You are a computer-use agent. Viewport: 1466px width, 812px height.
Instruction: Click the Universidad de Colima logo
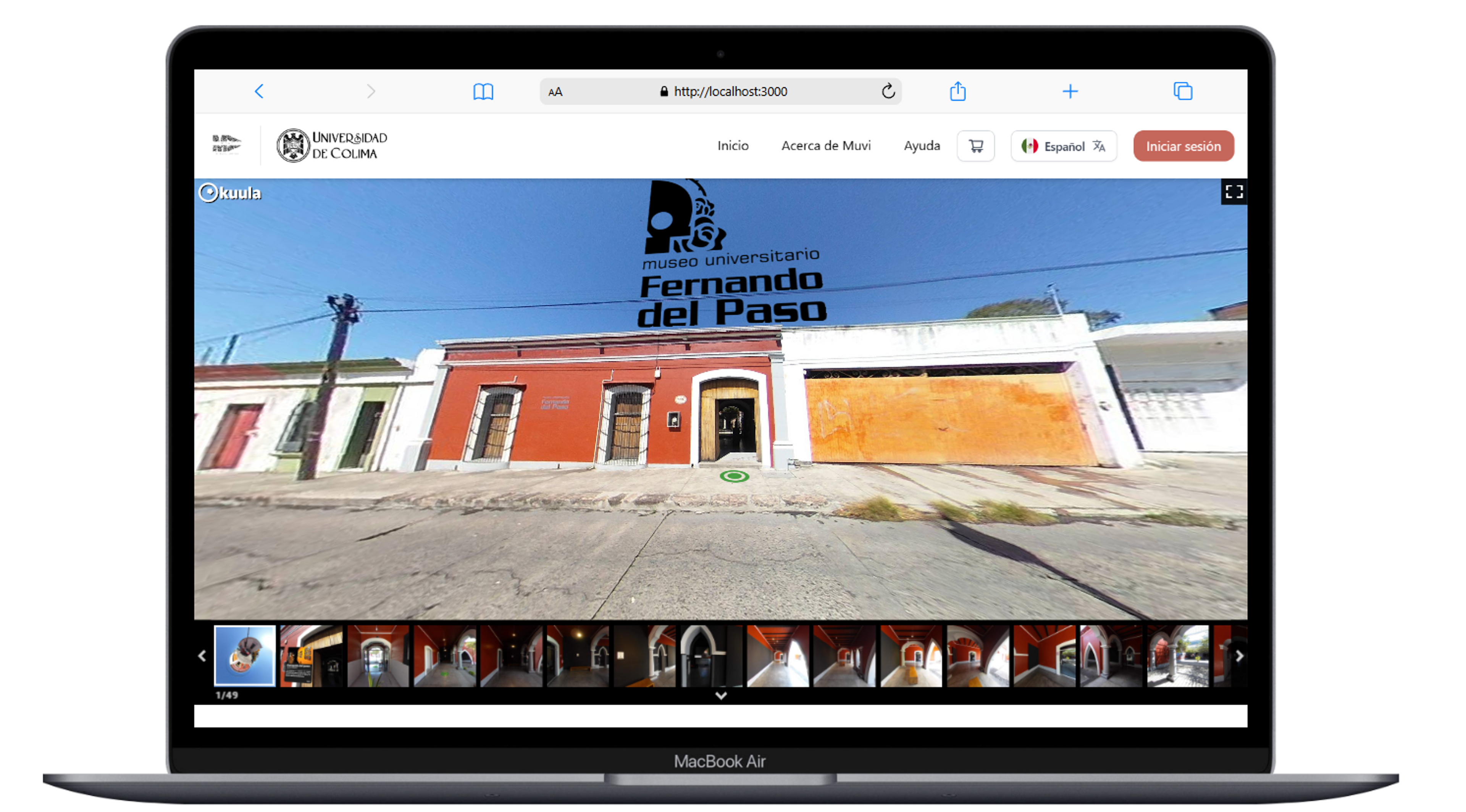pyautogui.click(x=332, y=145)
